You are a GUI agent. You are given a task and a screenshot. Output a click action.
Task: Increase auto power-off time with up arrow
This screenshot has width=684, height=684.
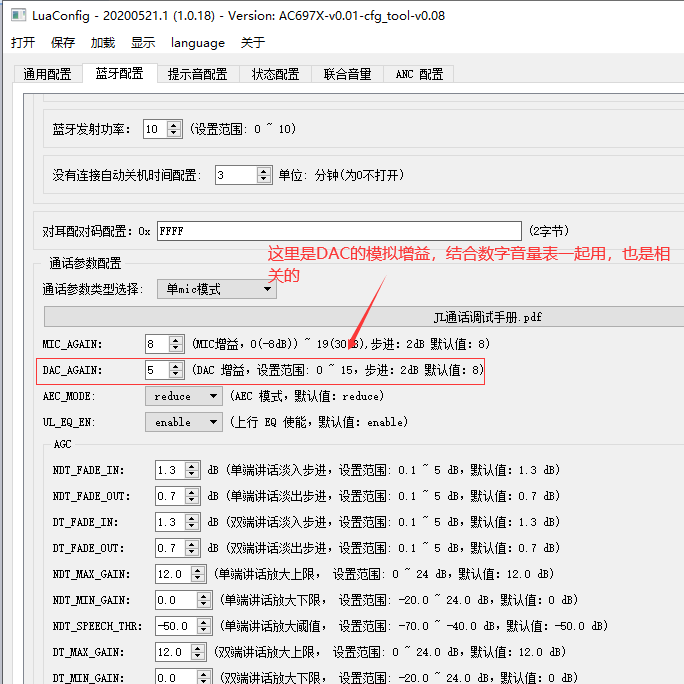pos(263,171)
